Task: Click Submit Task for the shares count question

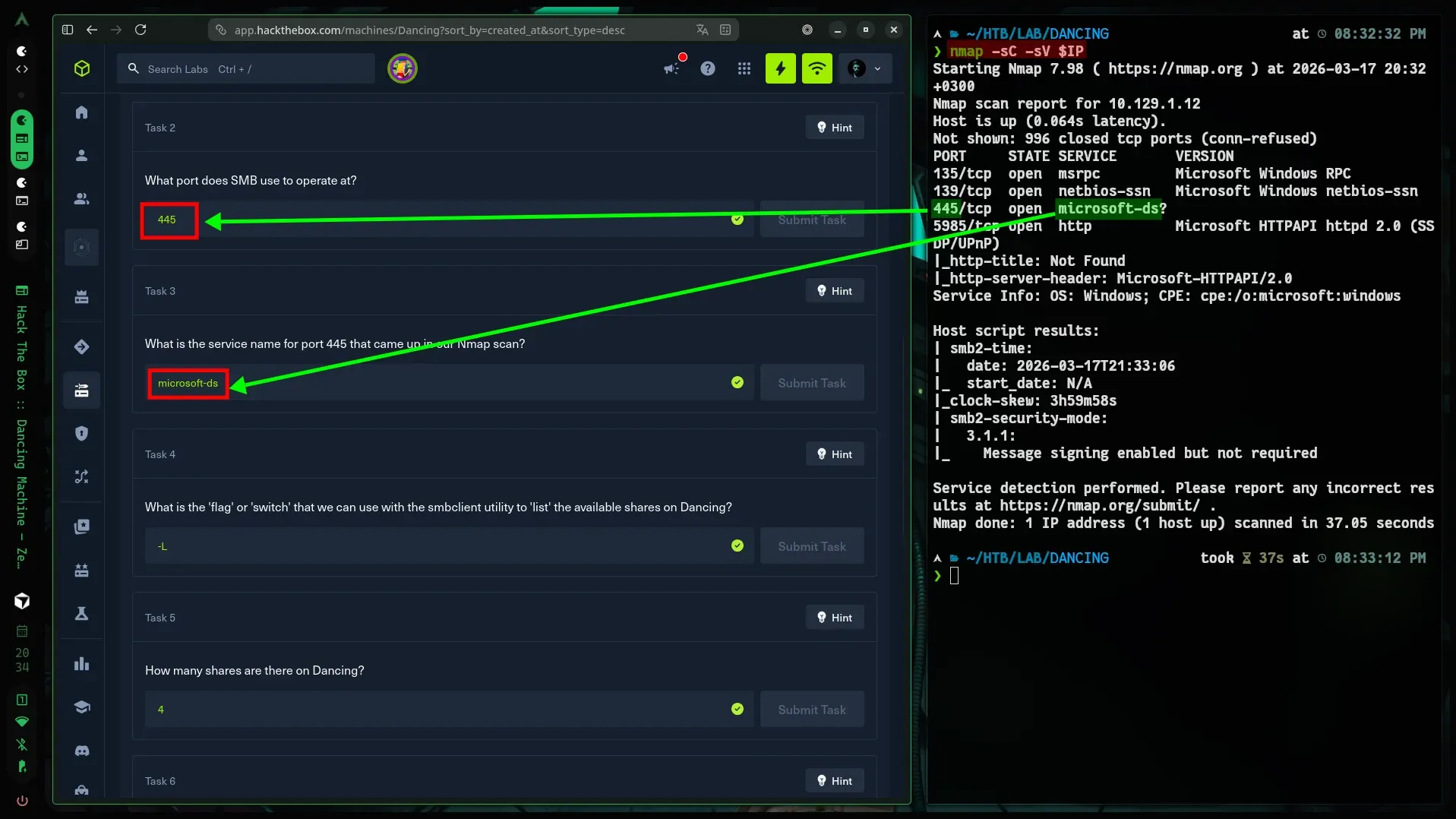Action: [812, 710]
